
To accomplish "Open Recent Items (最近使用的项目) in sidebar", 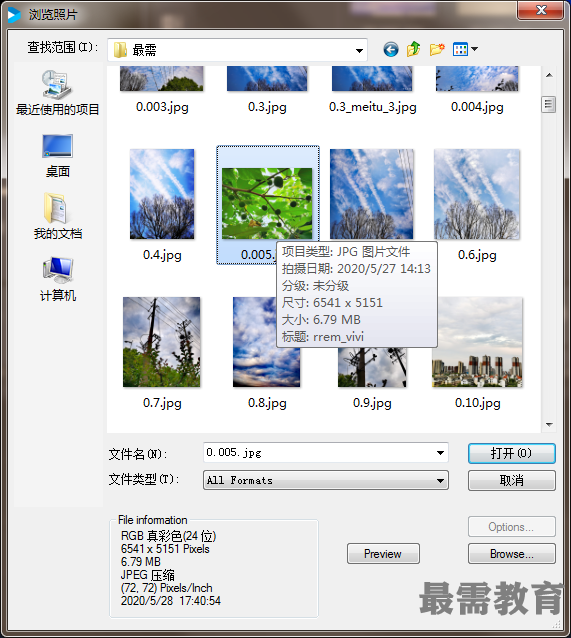I will (57, 93).
